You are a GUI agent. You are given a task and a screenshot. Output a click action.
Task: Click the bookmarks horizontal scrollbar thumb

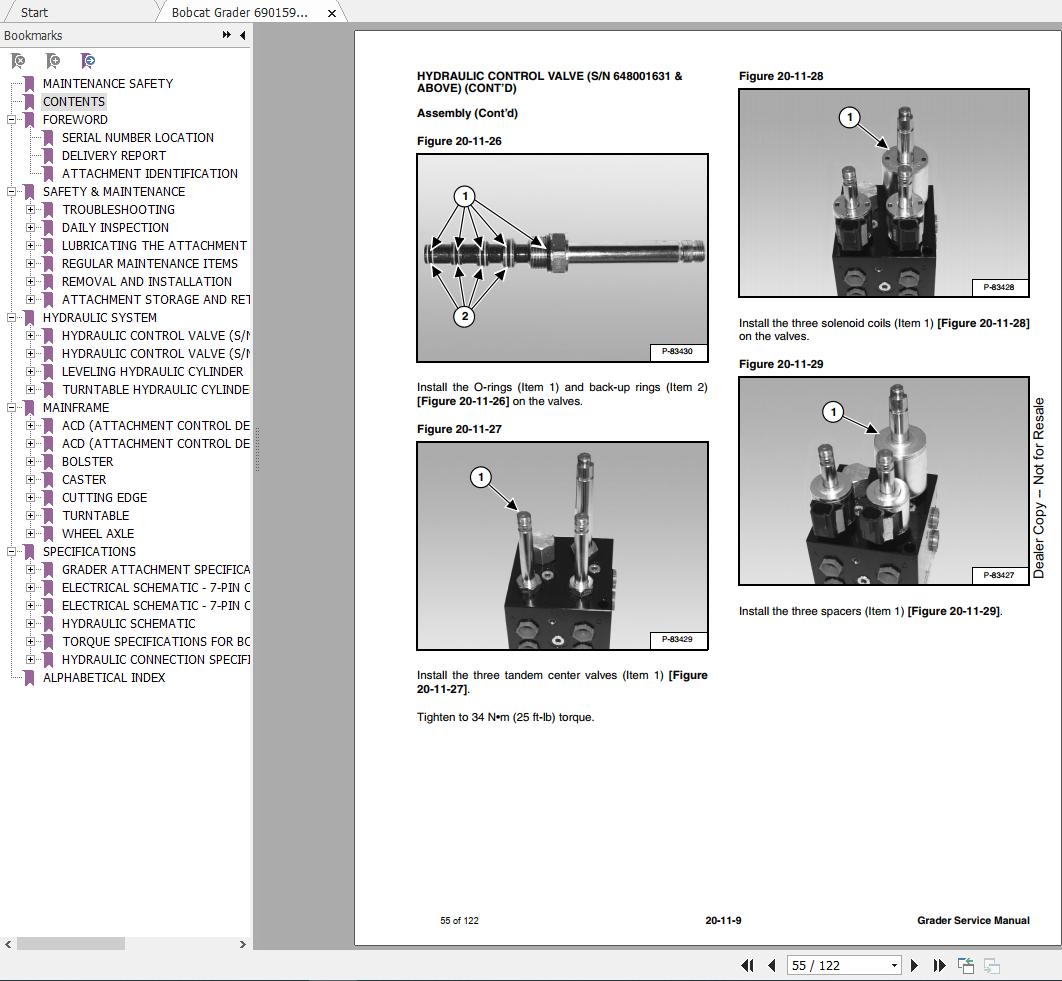70,944
